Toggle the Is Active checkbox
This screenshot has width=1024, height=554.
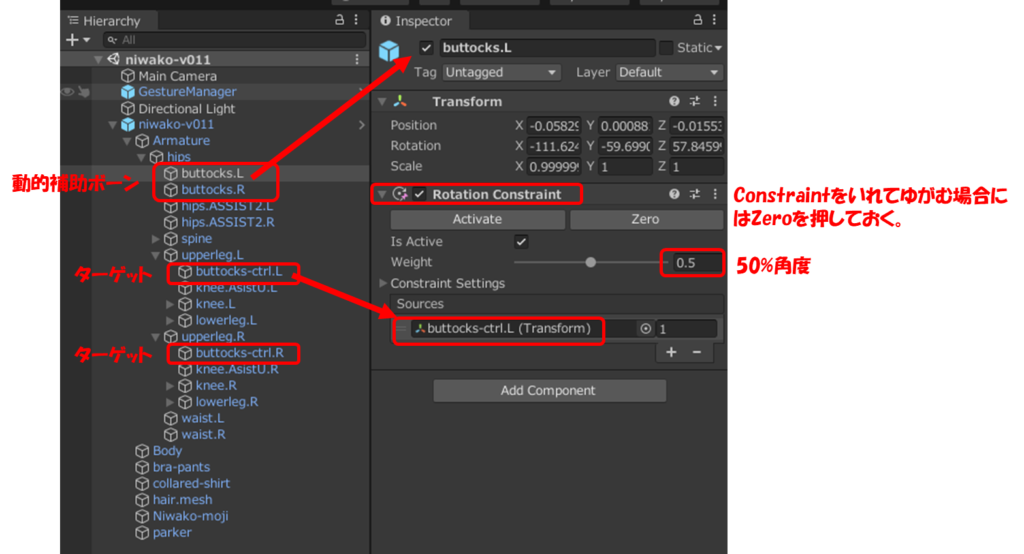click(x=521, y=242)
